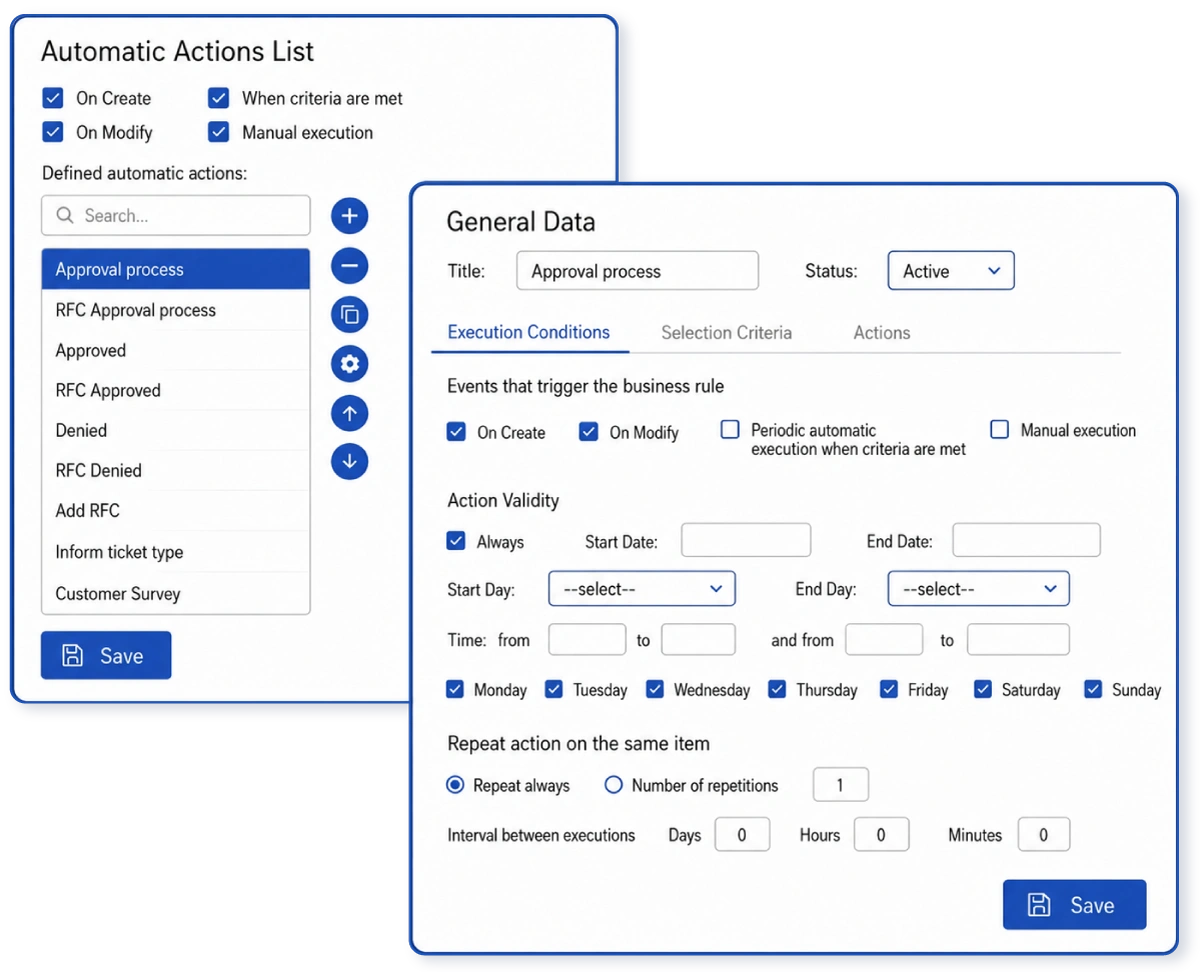
Task: Click the last time 'to' field
Action: pos(1018,640)
